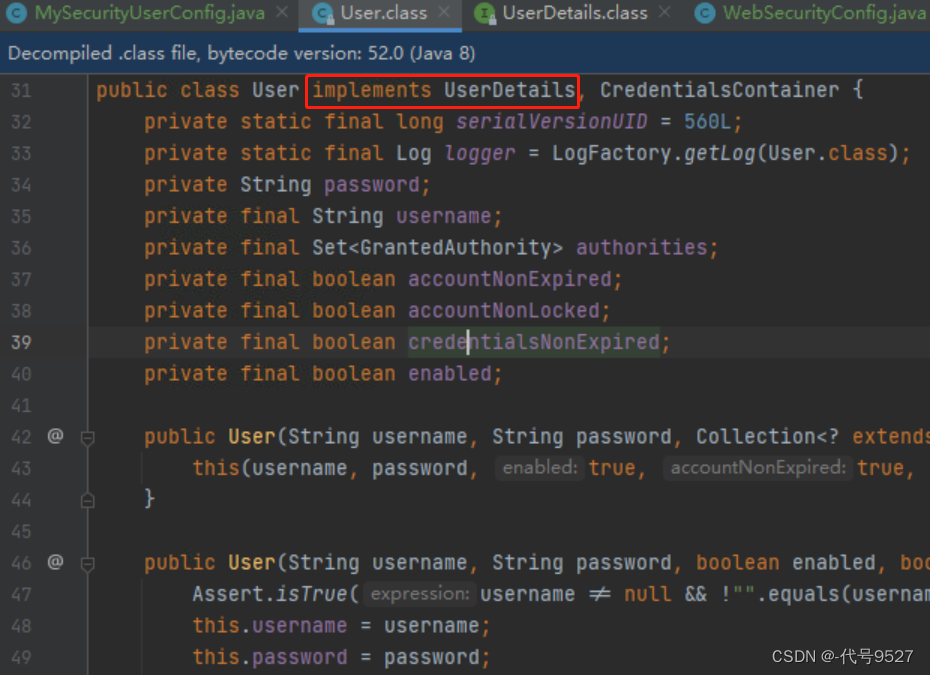This screenshot has width=930, height=675.
Task: Click the @ annotation marker beside line 46
Action: (x=55, y=562)
